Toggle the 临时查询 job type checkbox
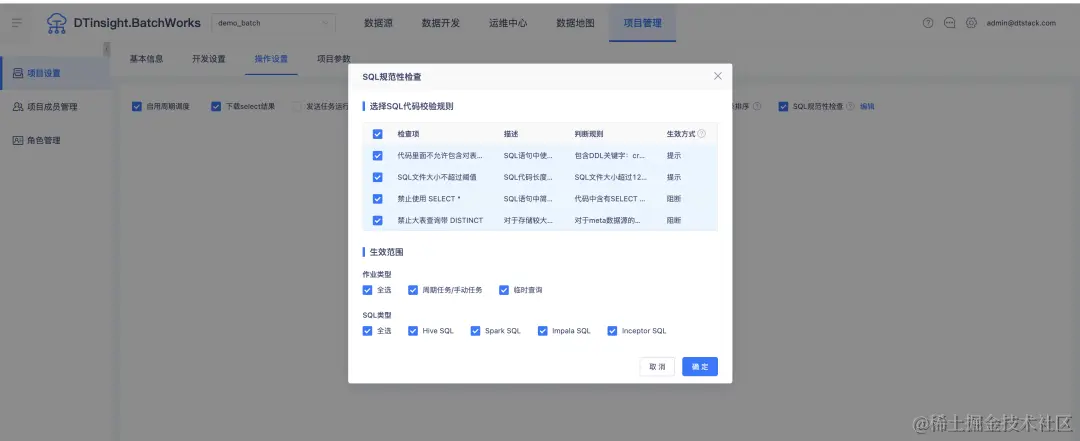The image size is (1080, 441). (x=503, y=290)
